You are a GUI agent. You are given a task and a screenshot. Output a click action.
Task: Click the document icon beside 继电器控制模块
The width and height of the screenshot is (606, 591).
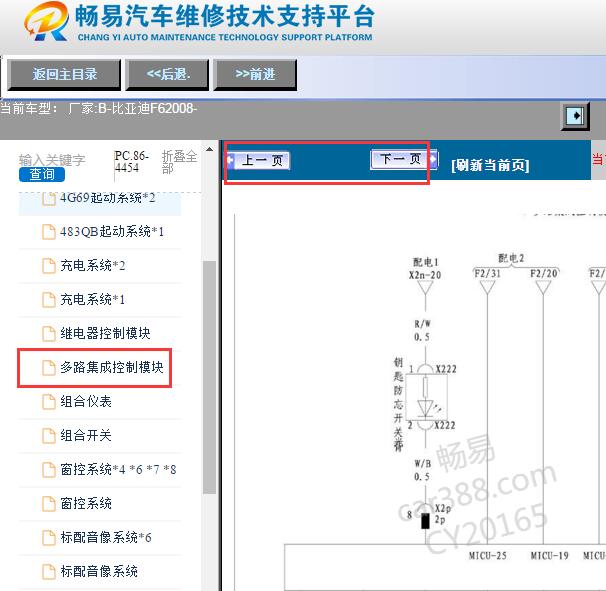49,334
